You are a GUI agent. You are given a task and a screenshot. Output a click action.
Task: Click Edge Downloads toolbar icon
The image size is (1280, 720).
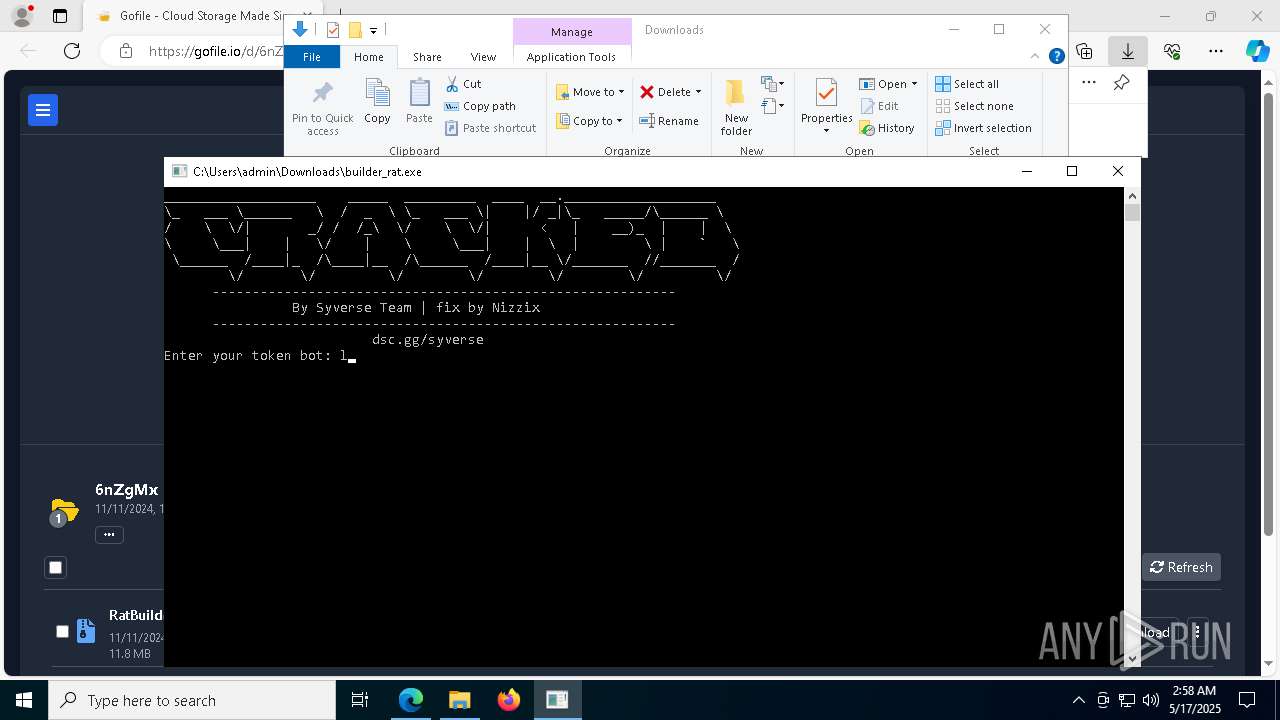tap(1128, 51)
